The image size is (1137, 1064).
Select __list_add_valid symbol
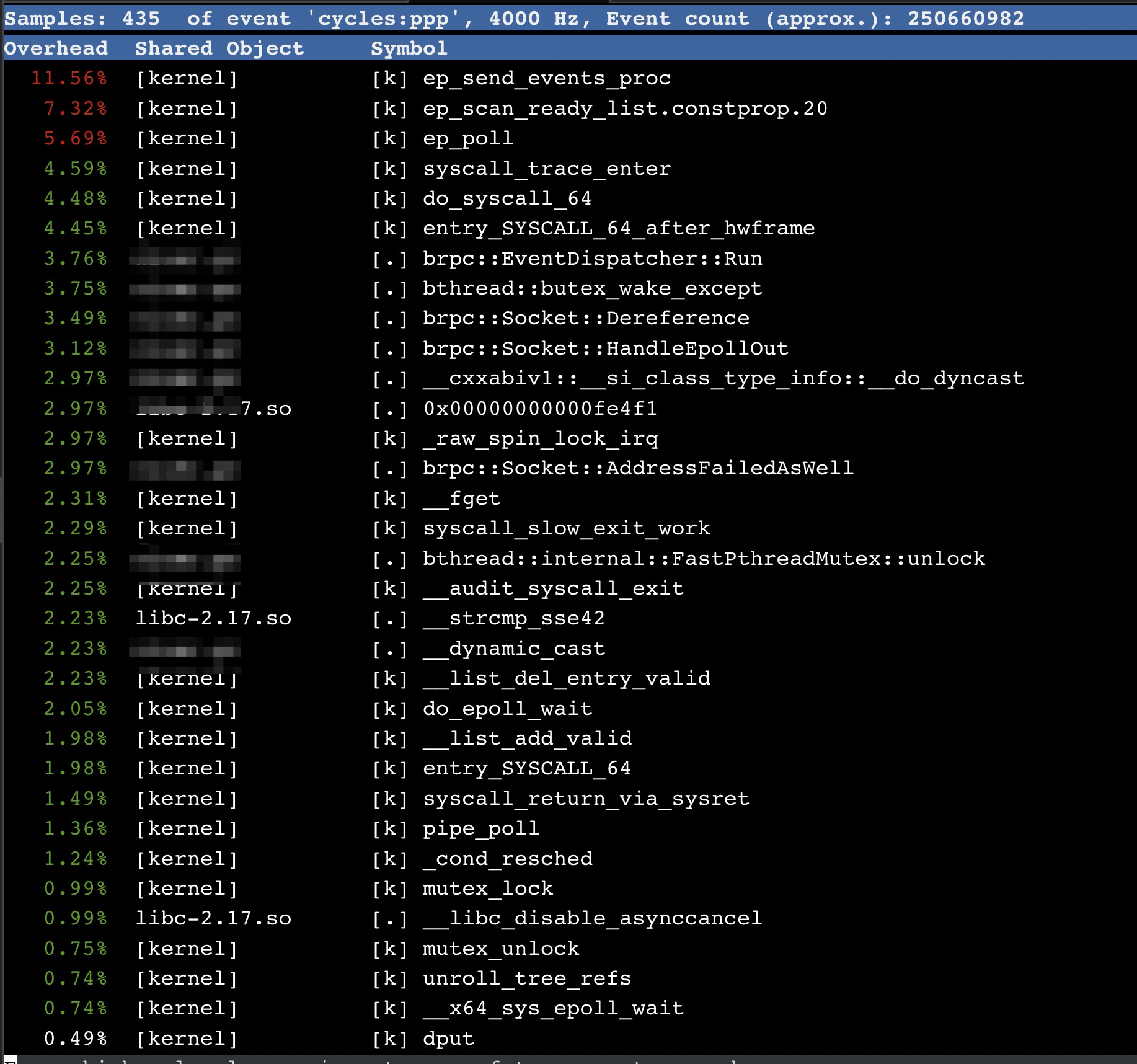527,738
